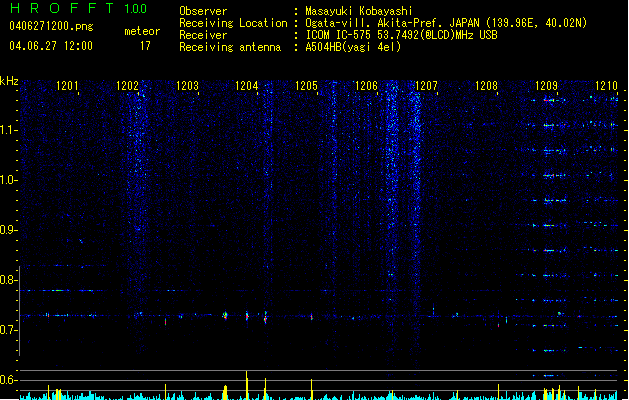Click the 1204 time marker
Screen dimensions: 629x400
pos(246,86)
